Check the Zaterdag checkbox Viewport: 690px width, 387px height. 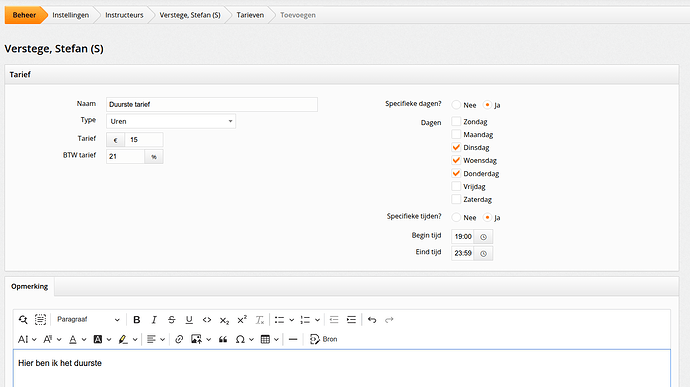456,199
